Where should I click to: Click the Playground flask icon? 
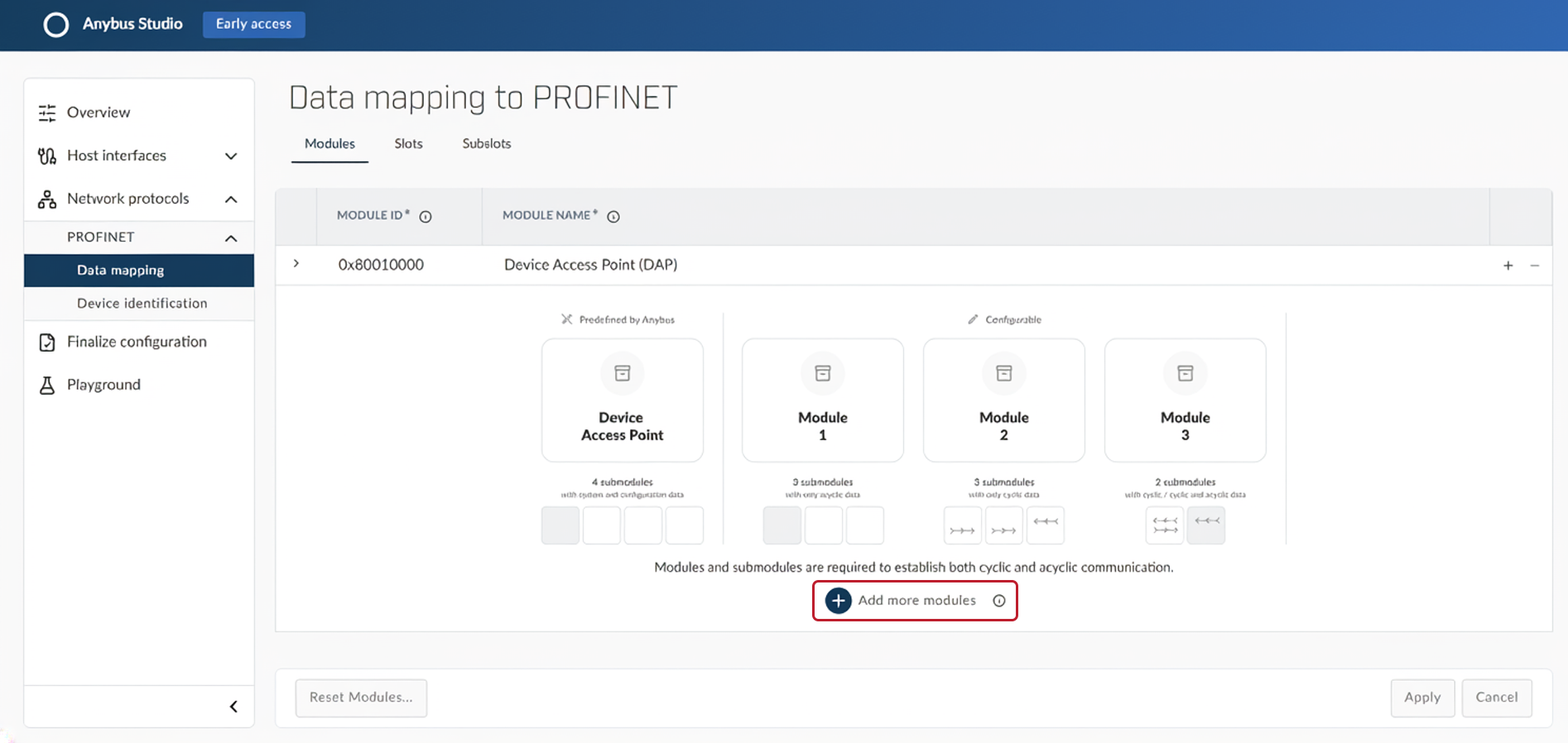click(47, 386)
